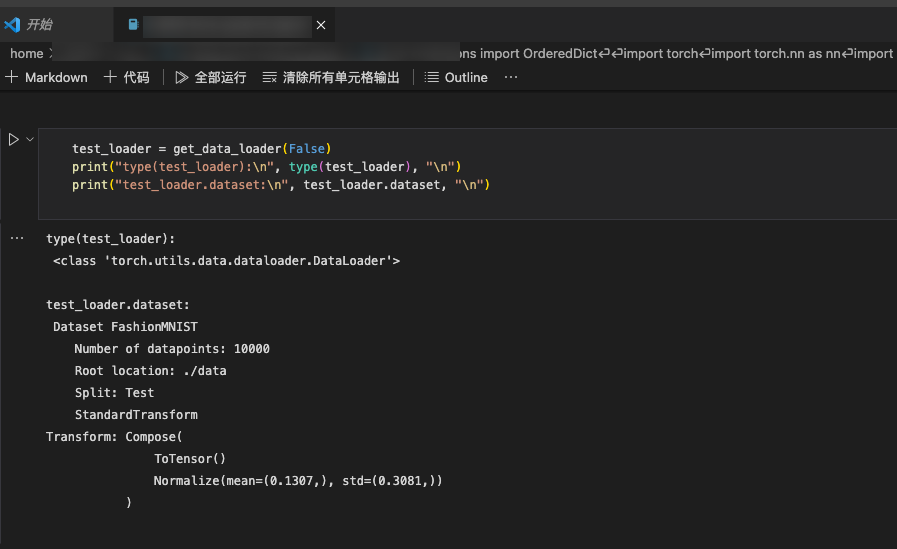The width and height of the screenshot is (897, 549).
Task: Close the open notebook tab
Action: pyautogui.click(x=321, y=25)
